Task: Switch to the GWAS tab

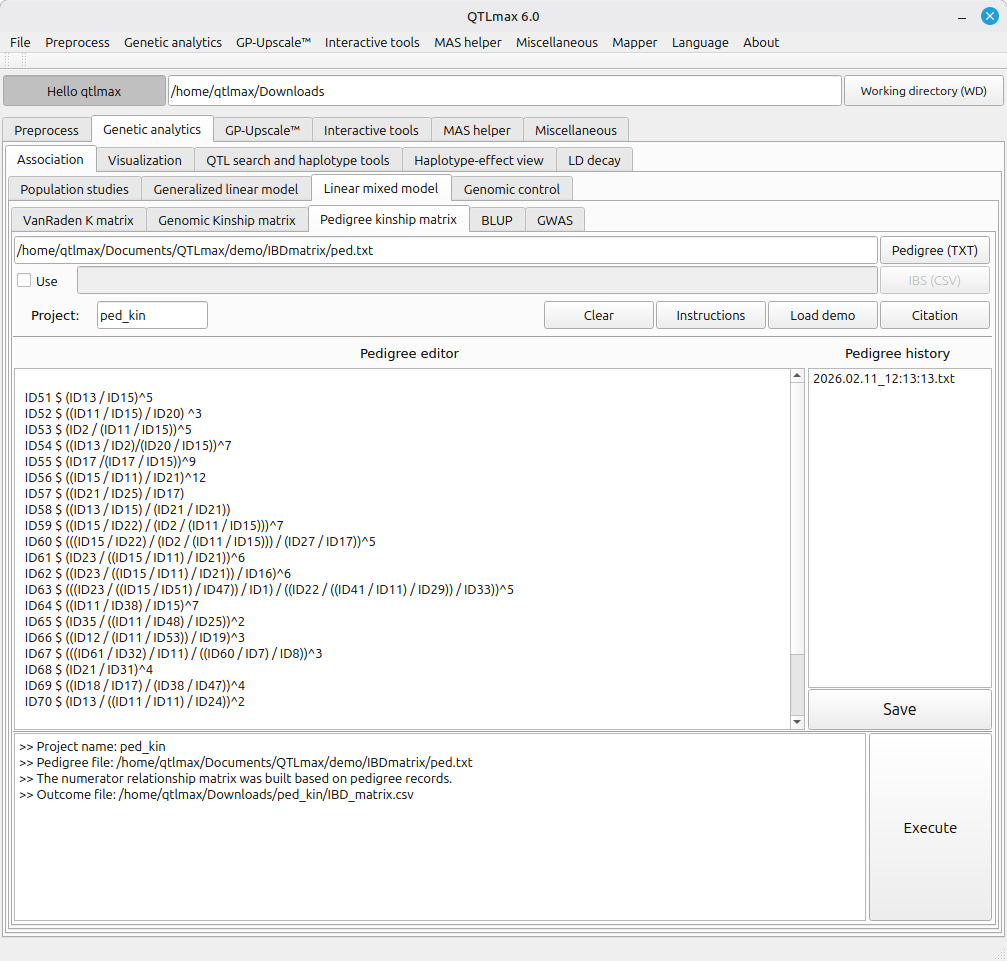Action: pyautogui.click(x=555, y=220)
